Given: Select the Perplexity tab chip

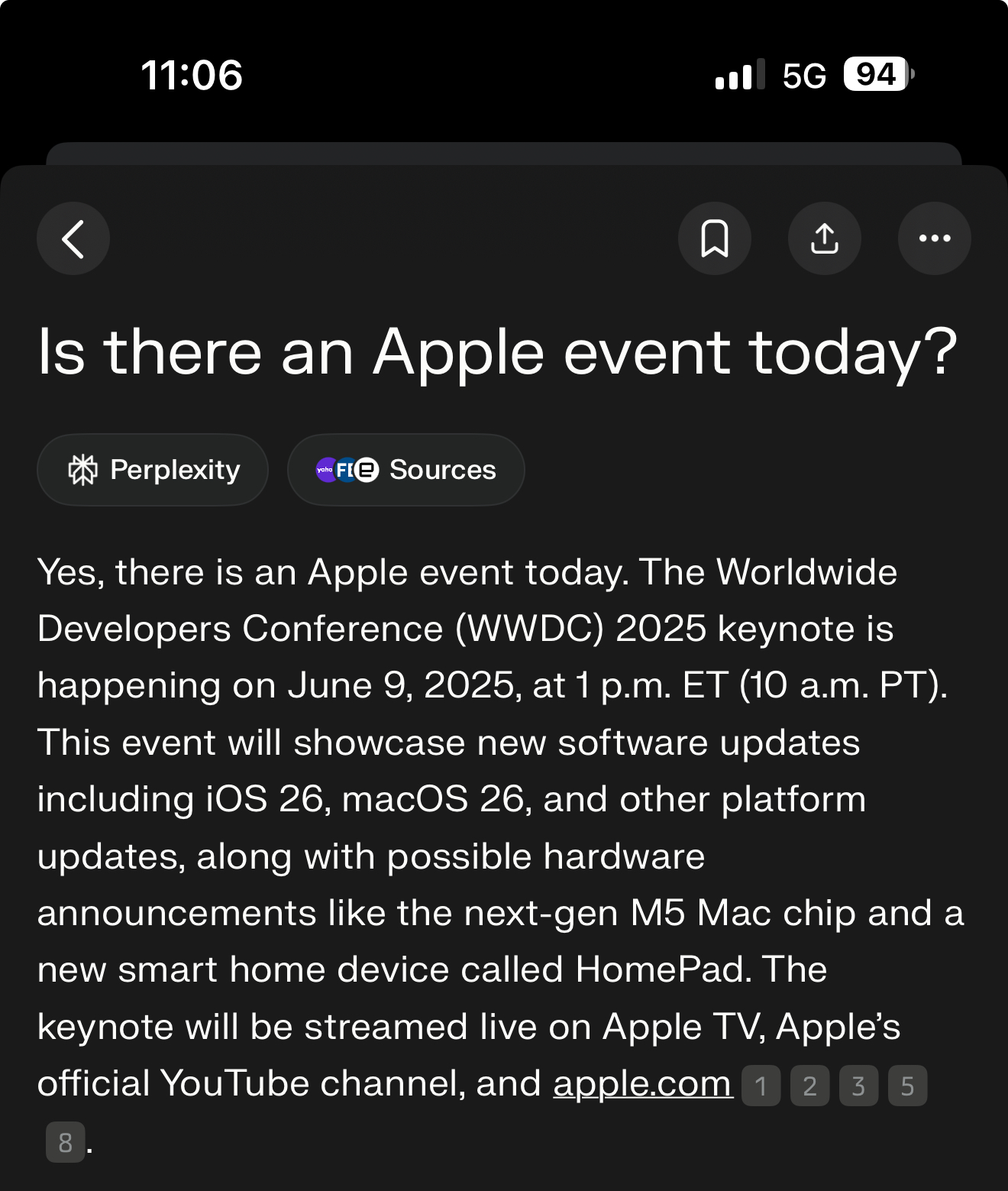Looking at the screenshot, I should [153, 470].
